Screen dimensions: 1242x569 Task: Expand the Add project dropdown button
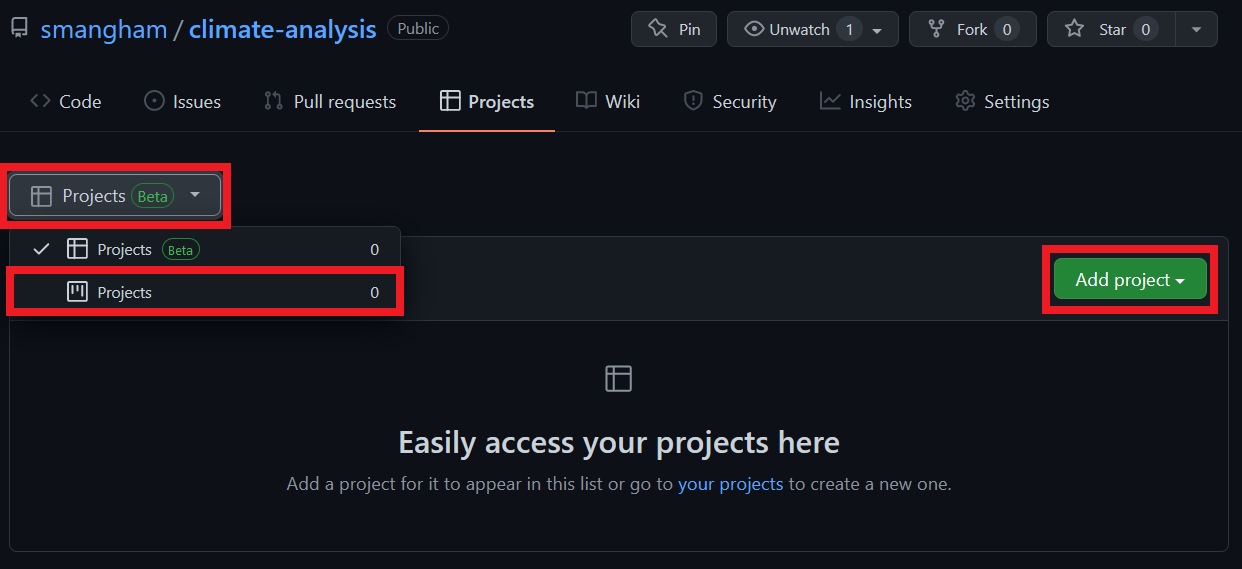pos(1130,280)
